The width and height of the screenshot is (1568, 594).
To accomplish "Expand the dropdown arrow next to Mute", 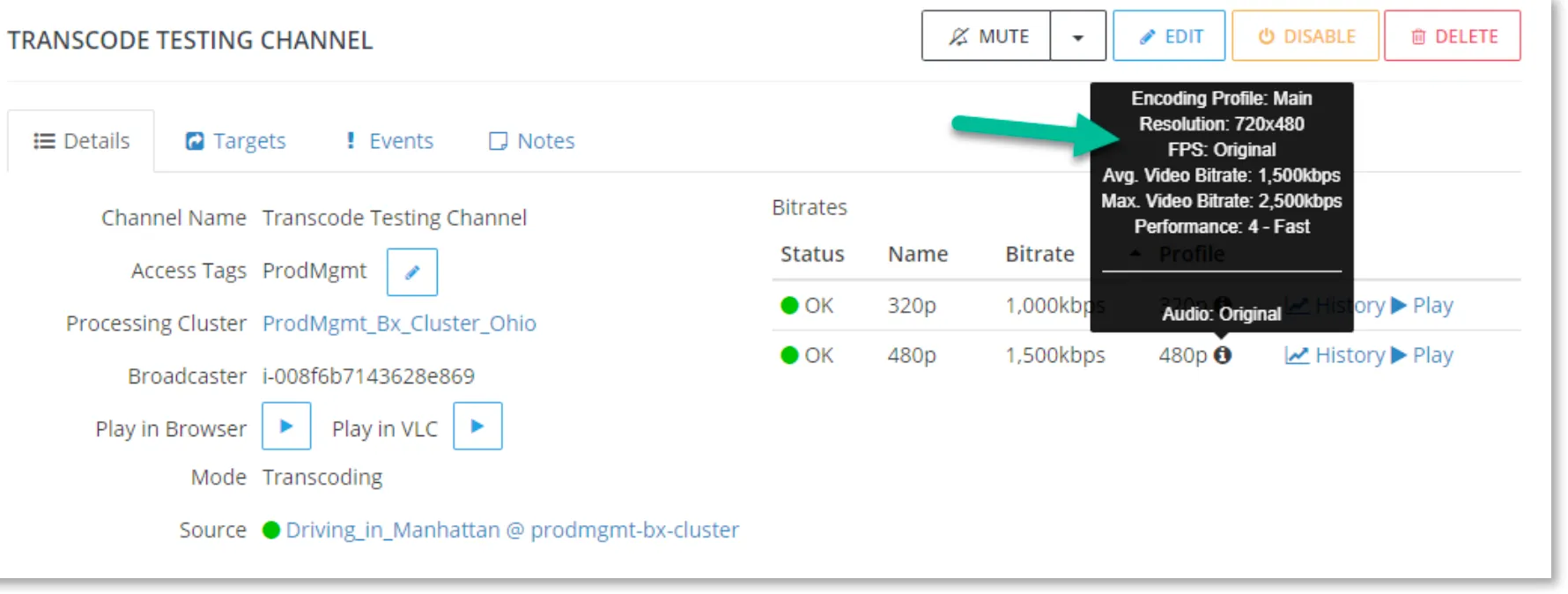I will tap(1078, 36).
